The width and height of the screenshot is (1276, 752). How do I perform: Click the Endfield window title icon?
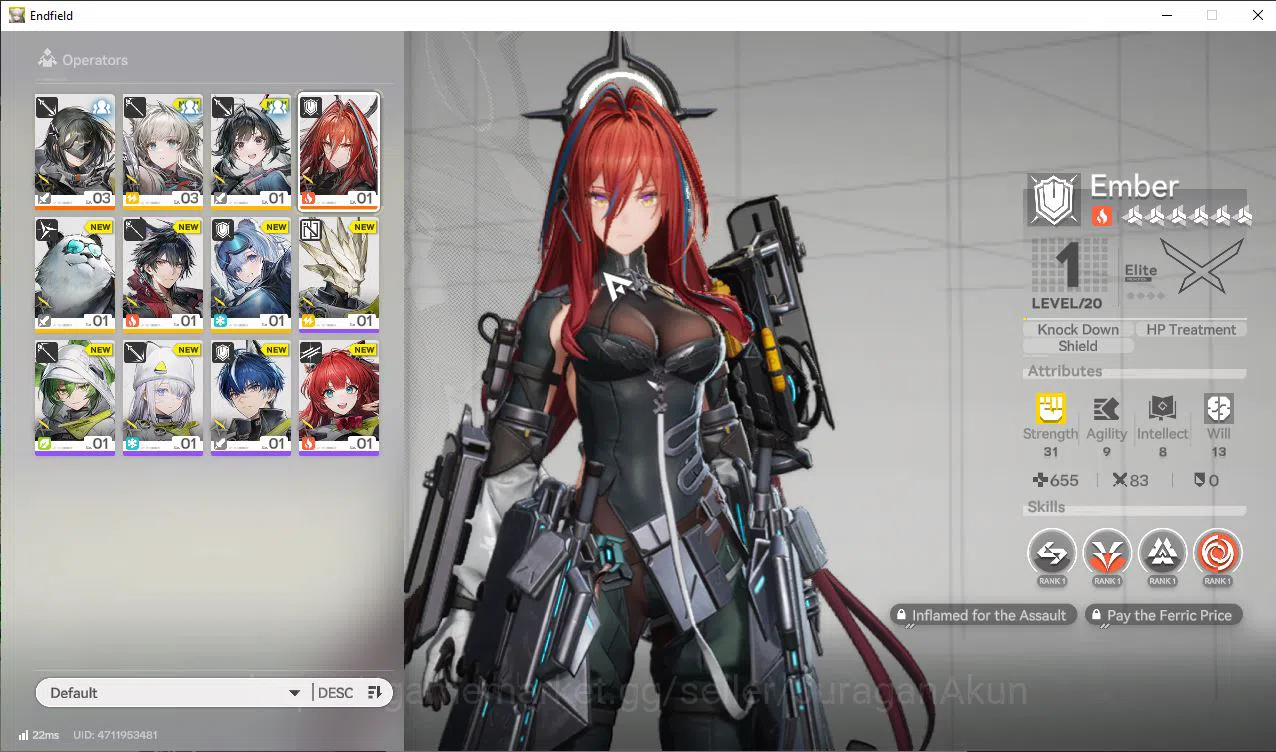(x=16, y=15)
